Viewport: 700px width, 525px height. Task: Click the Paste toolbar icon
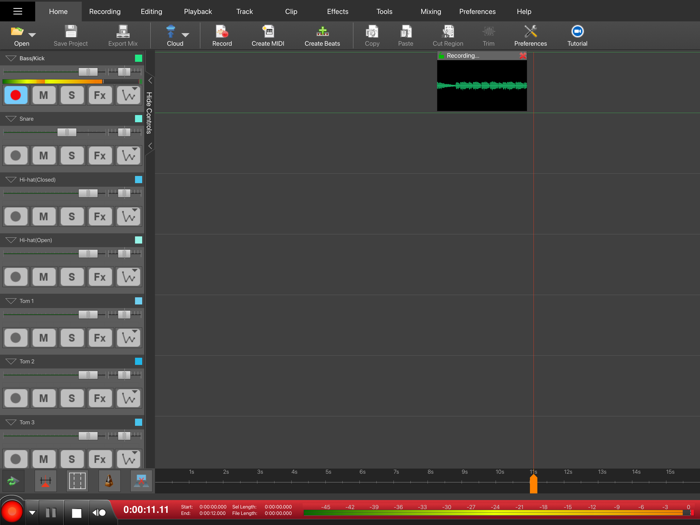406,31
